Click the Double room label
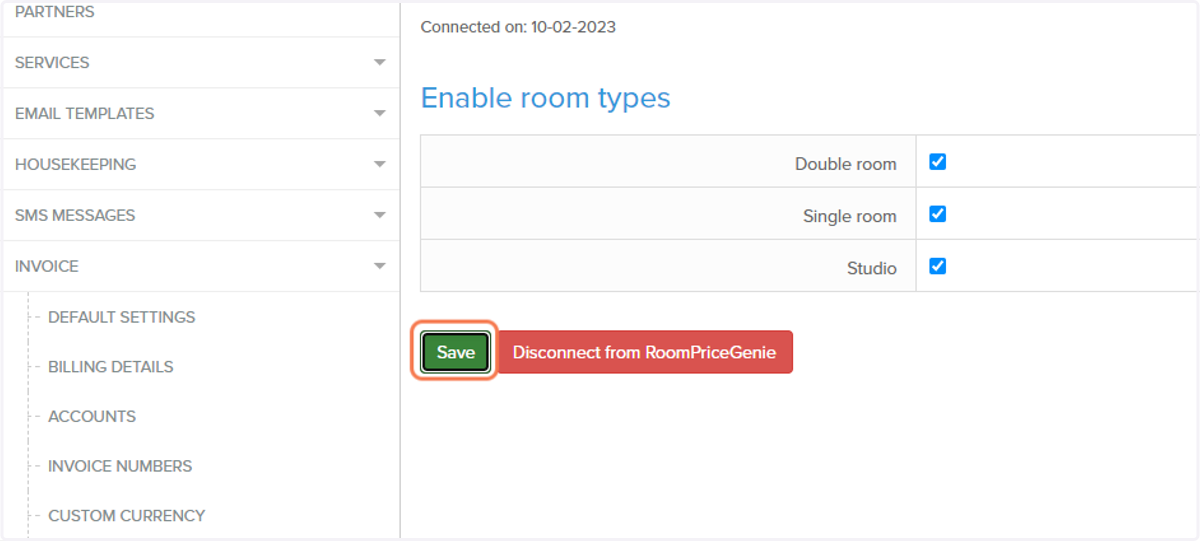This screenshot has height=541, width=1200. [846, 164]
